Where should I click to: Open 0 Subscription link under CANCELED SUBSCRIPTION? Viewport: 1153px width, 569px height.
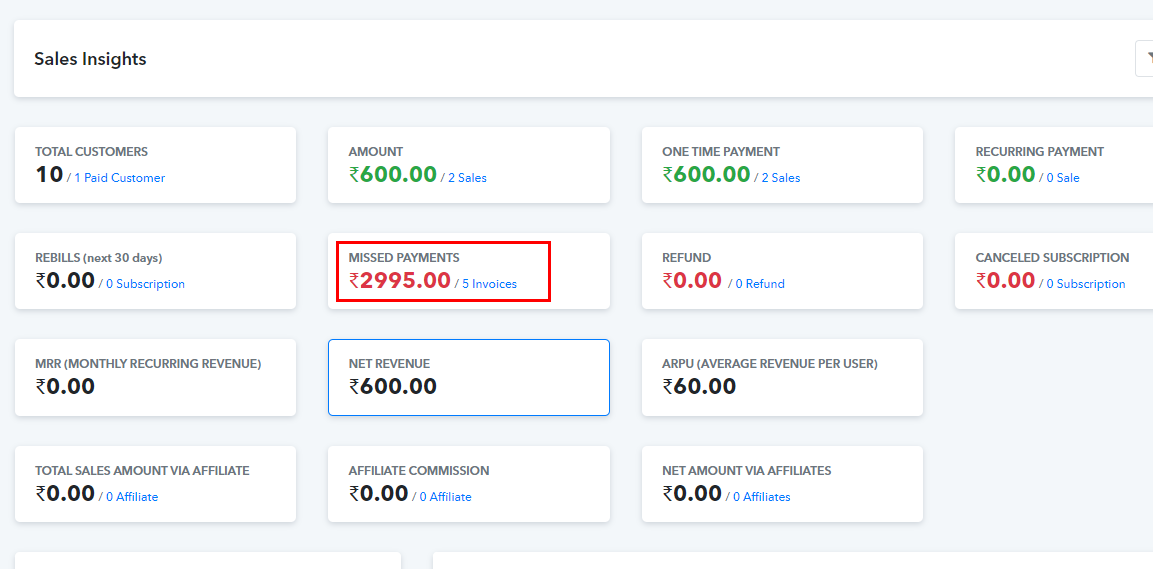point(1086,284)
